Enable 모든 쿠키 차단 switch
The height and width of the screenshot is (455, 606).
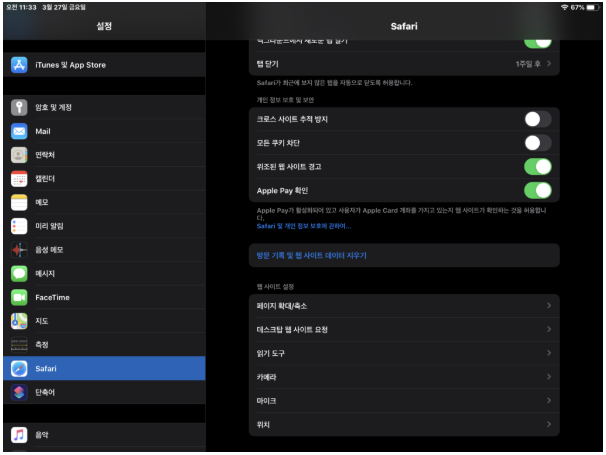pyautogui.click(x=538, y=143)
